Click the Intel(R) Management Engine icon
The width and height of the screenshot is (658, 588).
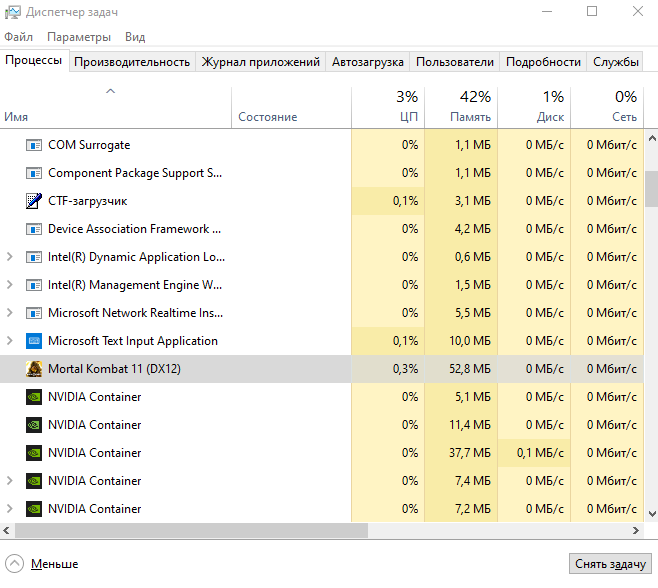click(x=34, y=285)
